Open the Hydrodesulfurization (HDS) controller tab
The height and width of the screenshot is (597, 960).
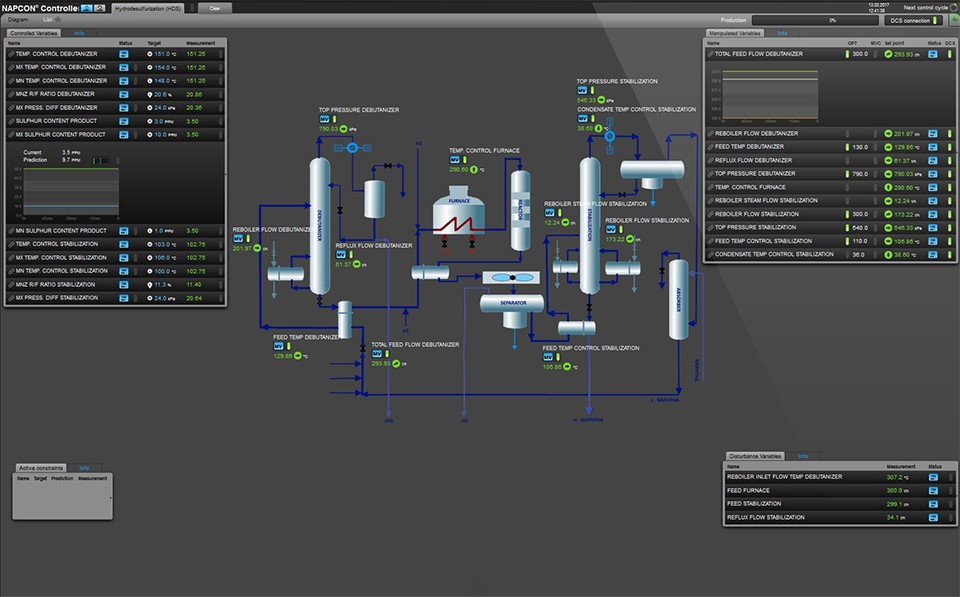(148, 7)
